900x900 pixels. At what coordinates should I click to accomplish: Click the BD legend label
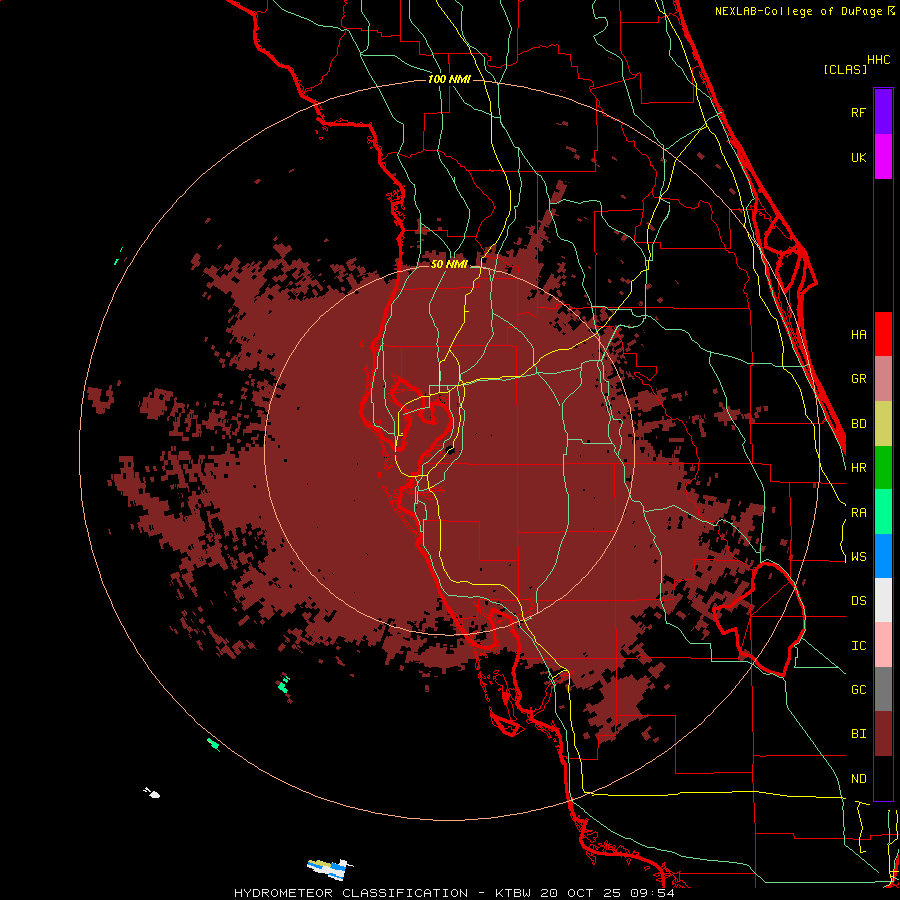point(859,424)
